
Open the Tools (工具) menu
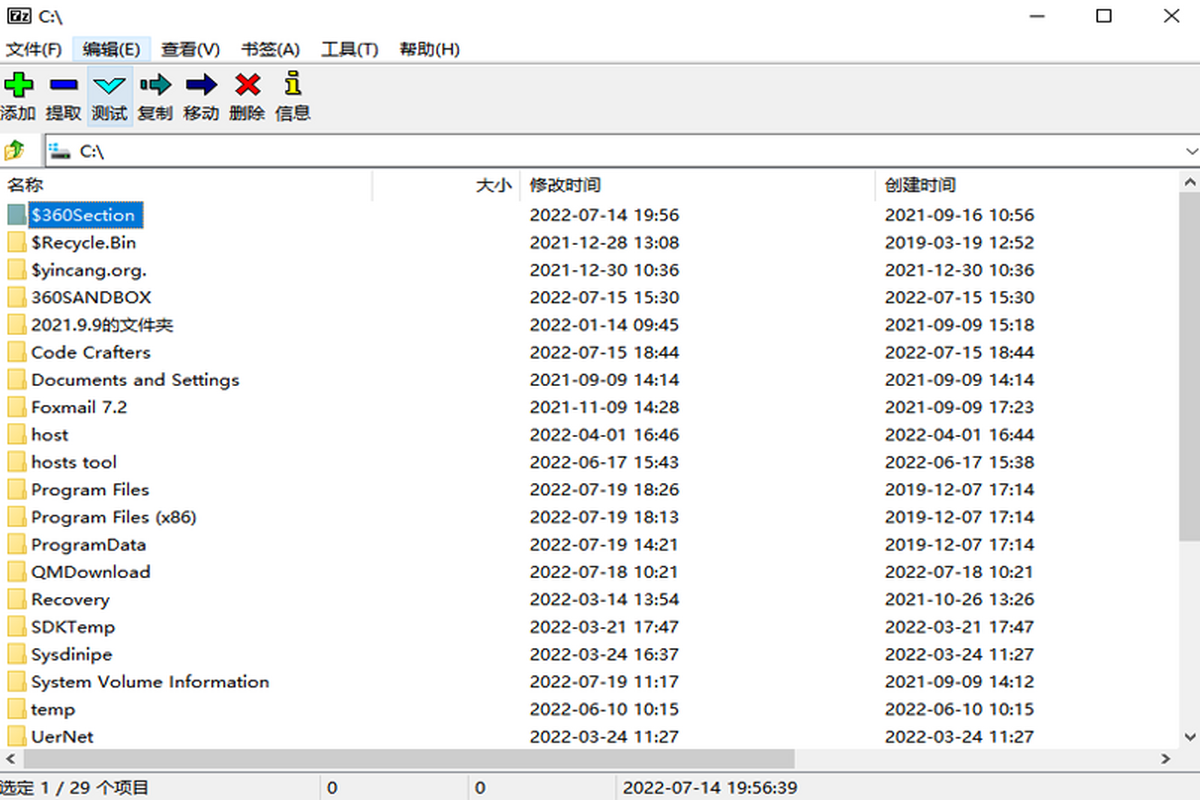pyautogui.click(x=349, y=49)
